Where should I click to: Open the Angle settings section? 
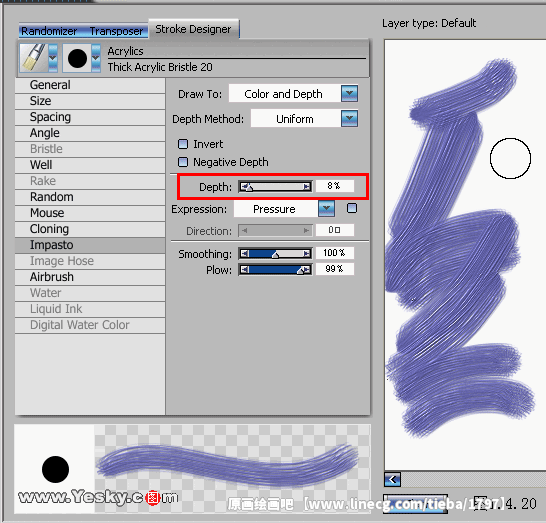pos(90,133)
